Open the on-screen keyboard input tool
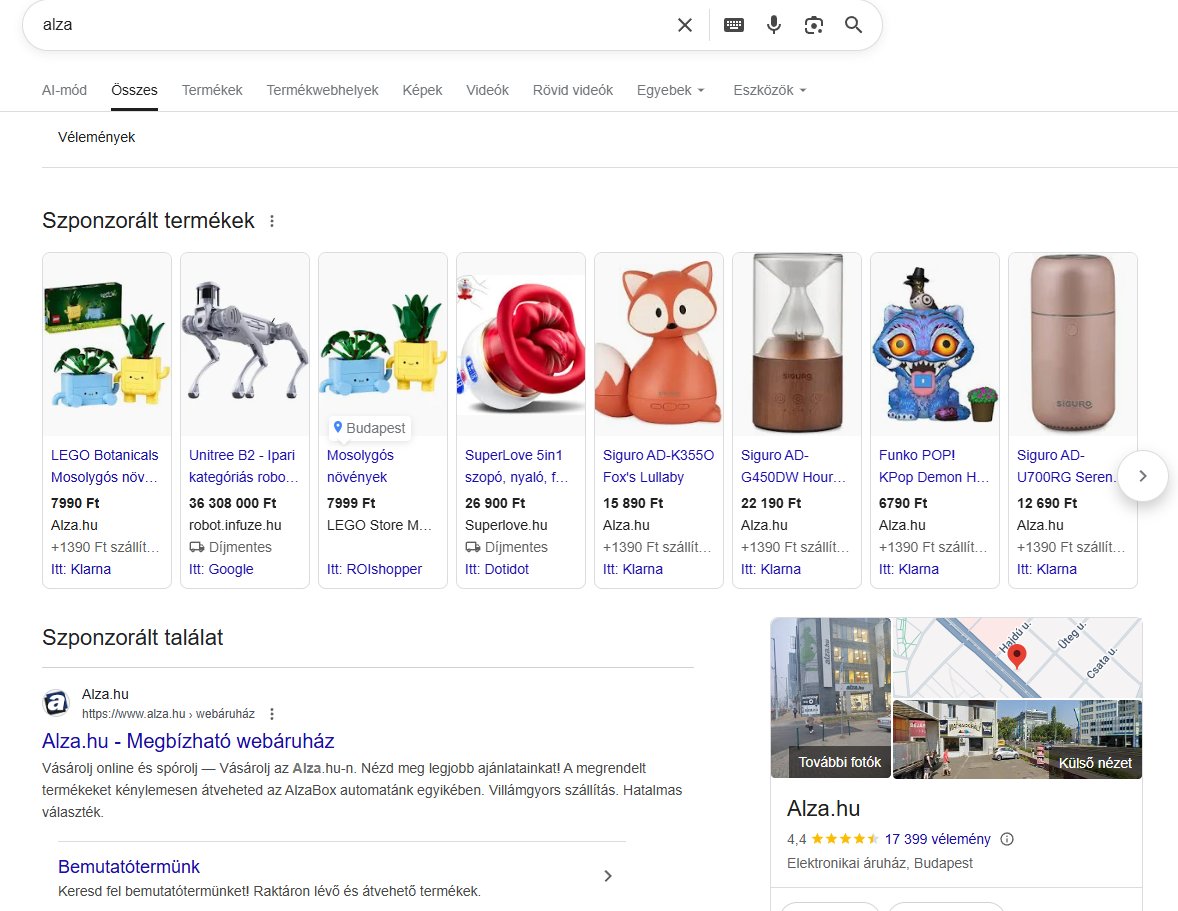 (x=734, y=25)
